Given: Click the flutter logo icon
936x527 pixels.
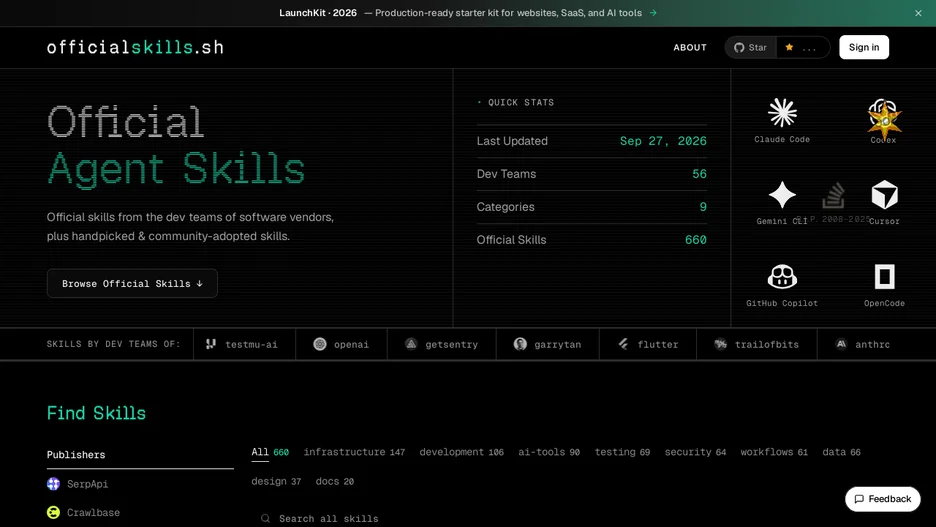Looking at the screenshot, I should (x=623, y=344).
